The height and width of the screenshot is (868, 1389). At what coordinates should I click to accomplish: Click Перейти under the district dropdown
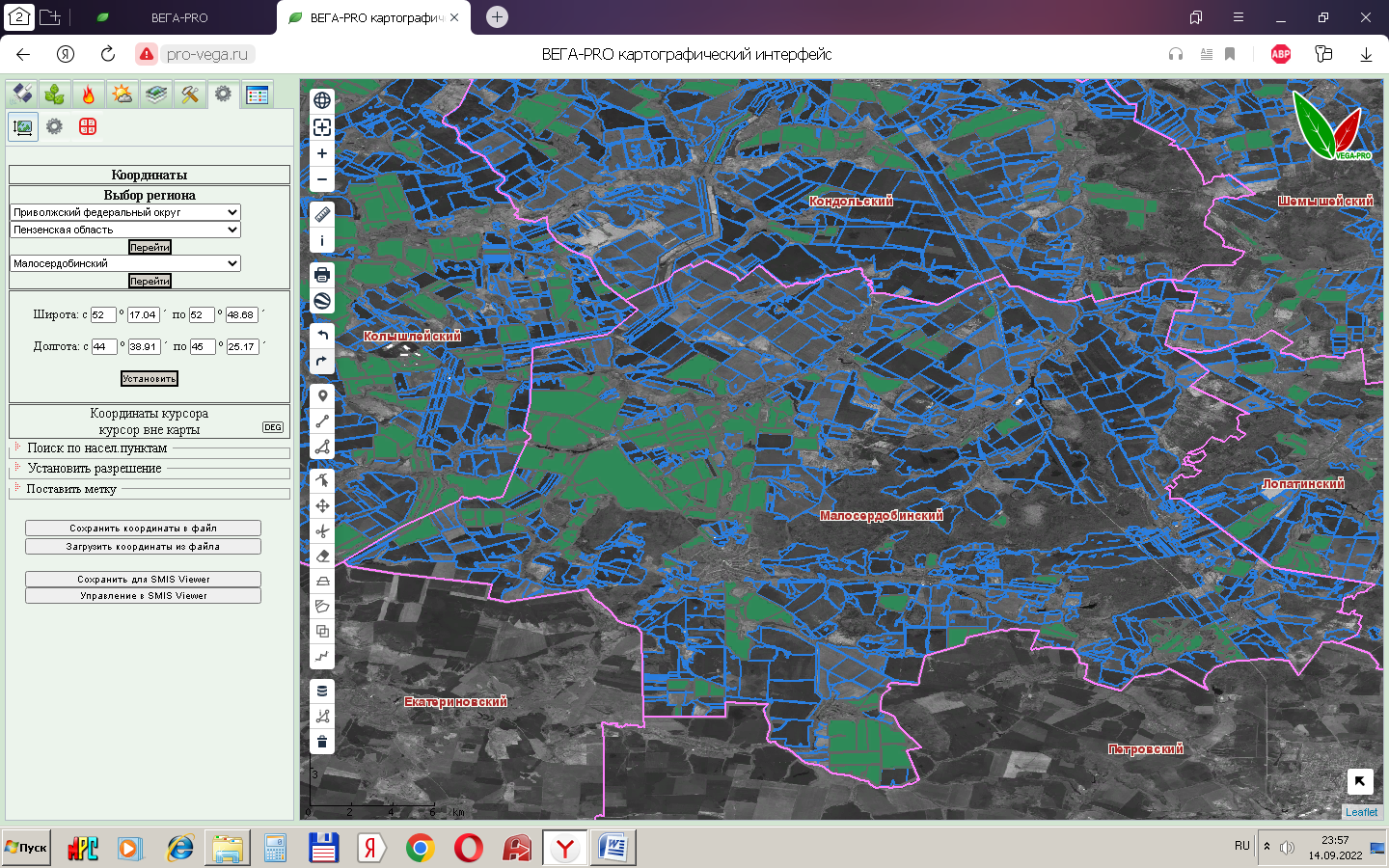coord(150,281)
